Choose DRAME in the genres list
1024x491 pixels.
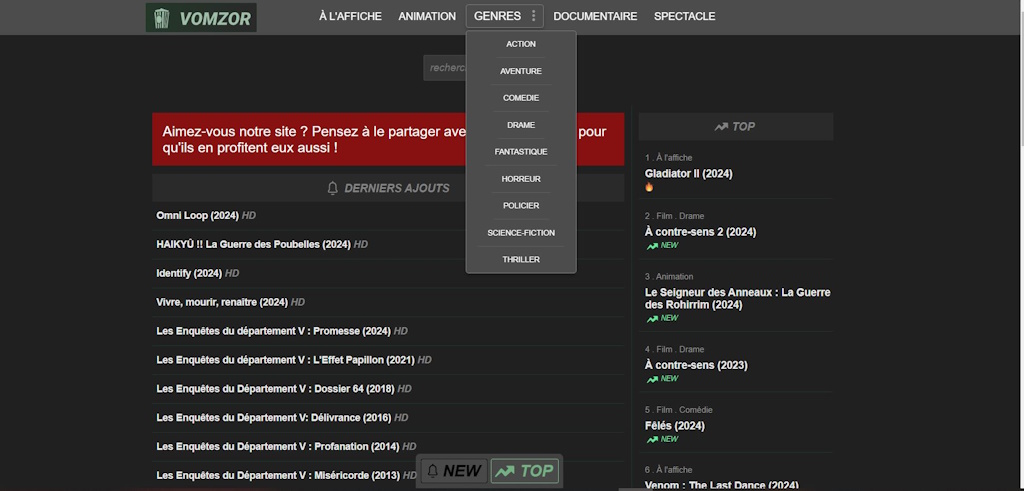pyautogui.click(x=521, y=125)
